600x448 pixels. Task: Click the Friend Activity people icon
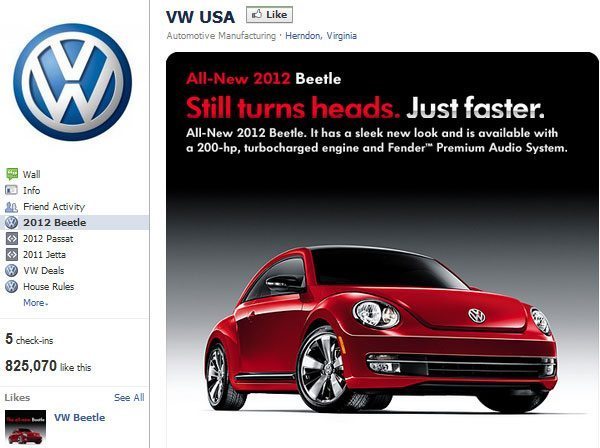pos(11,207)
